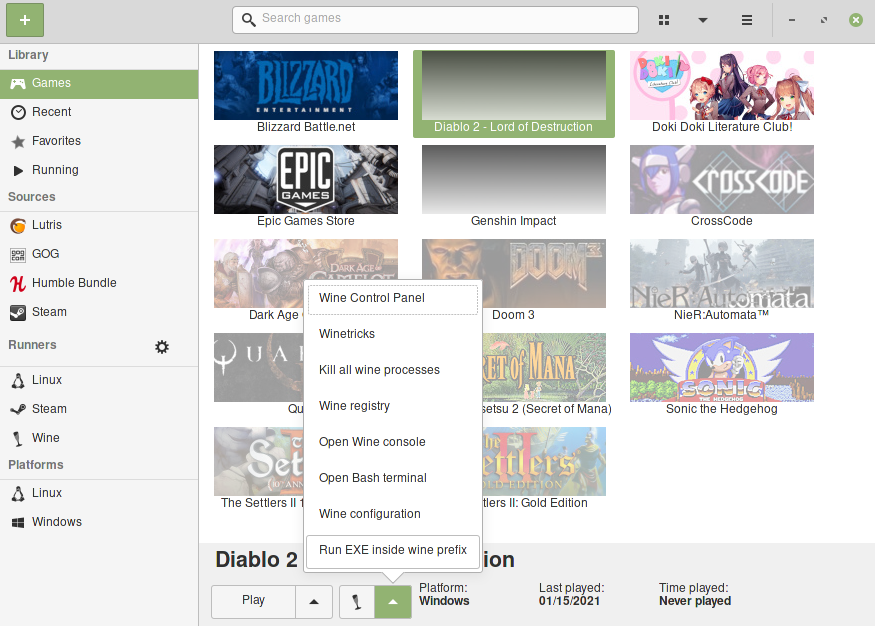Click the GOG logo icon
Image resolution: width=875 pixels, height=626 pixels.
point(18,255)
